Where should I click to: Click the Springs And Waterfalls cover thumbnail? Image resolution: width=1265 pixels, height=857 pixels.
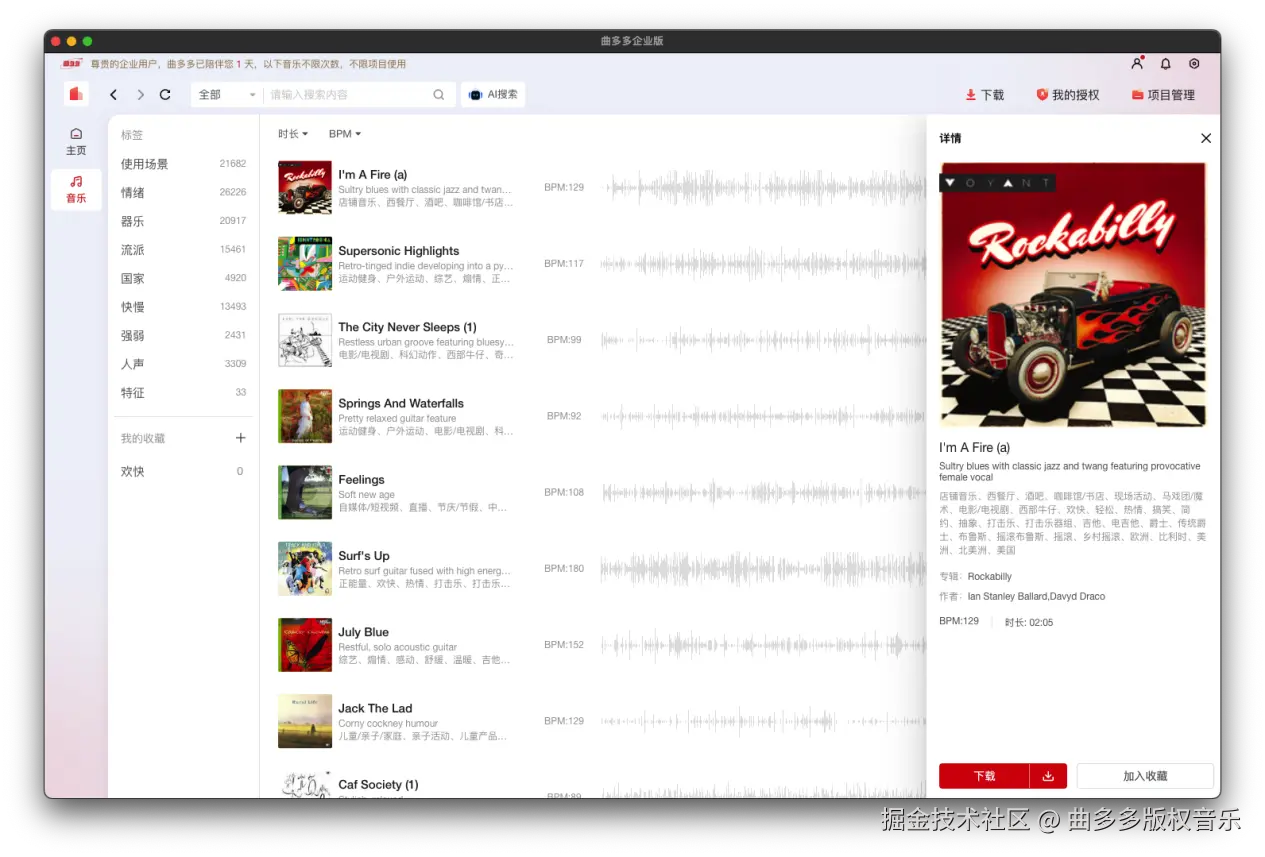[305, 416]
